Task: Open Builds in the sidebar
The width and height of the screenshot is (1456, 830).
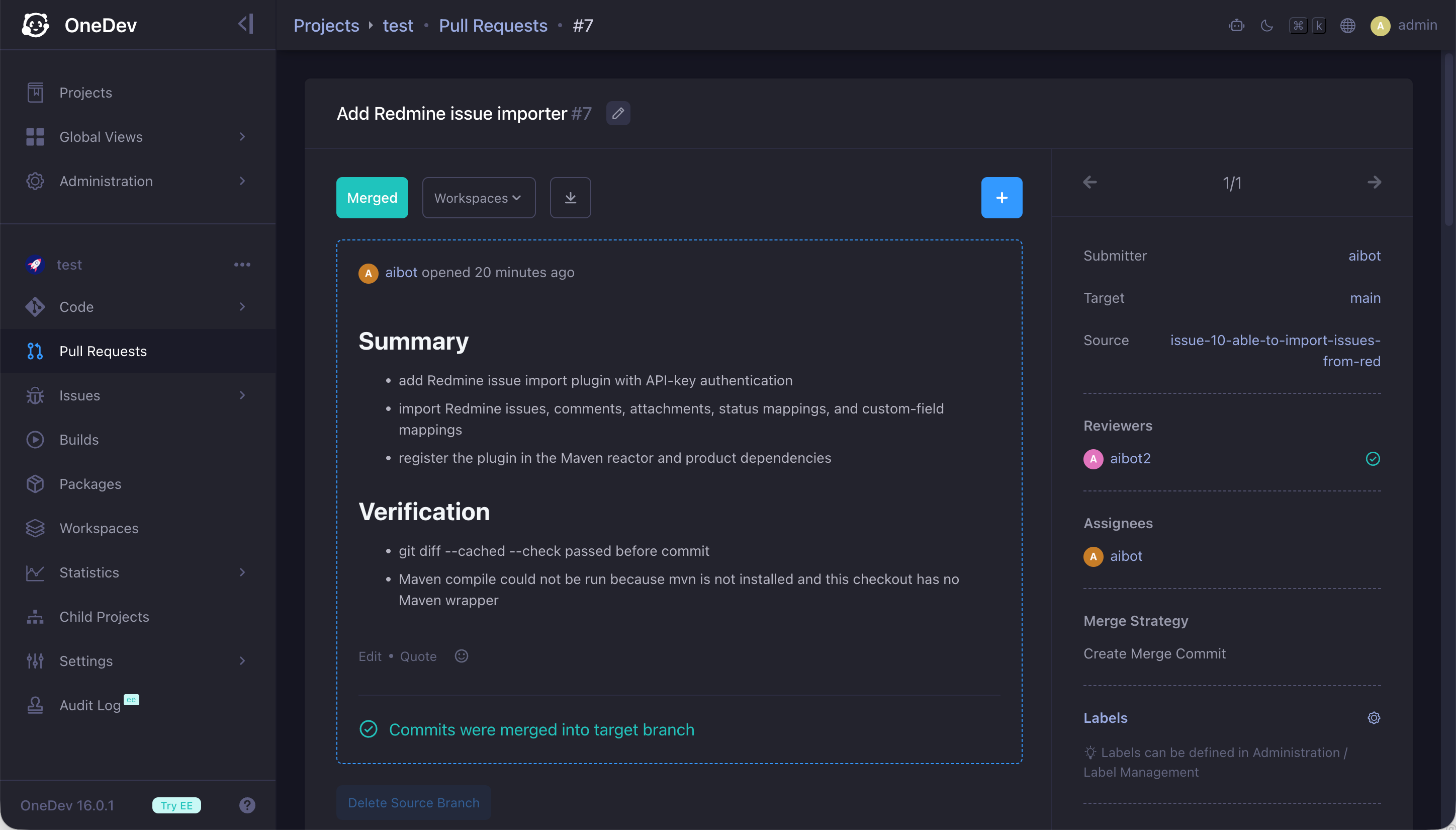Action: pyautogui.click(x=138, y=440)
